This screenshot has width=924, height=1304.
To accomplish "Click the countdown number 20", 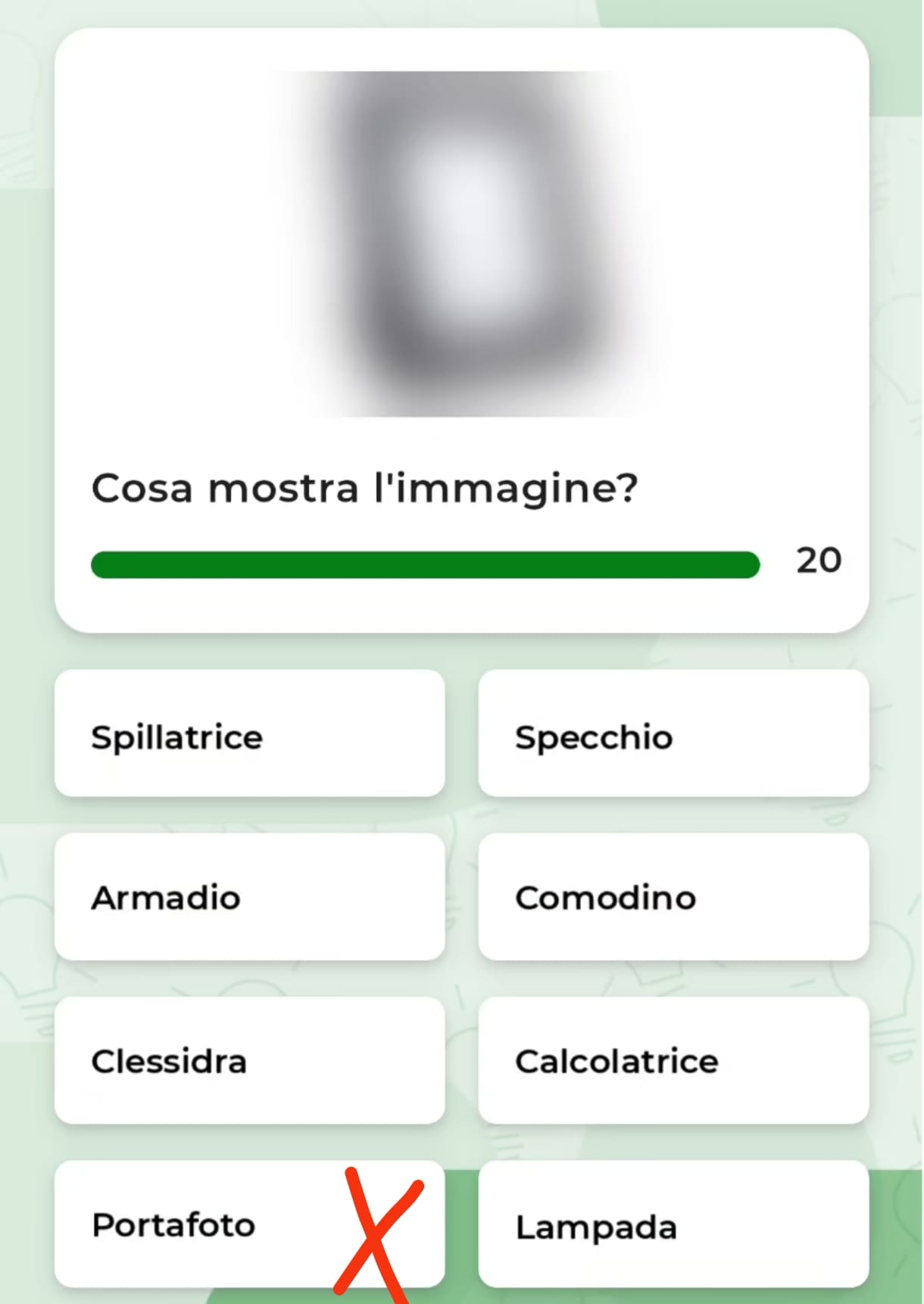I will (819, 561).
